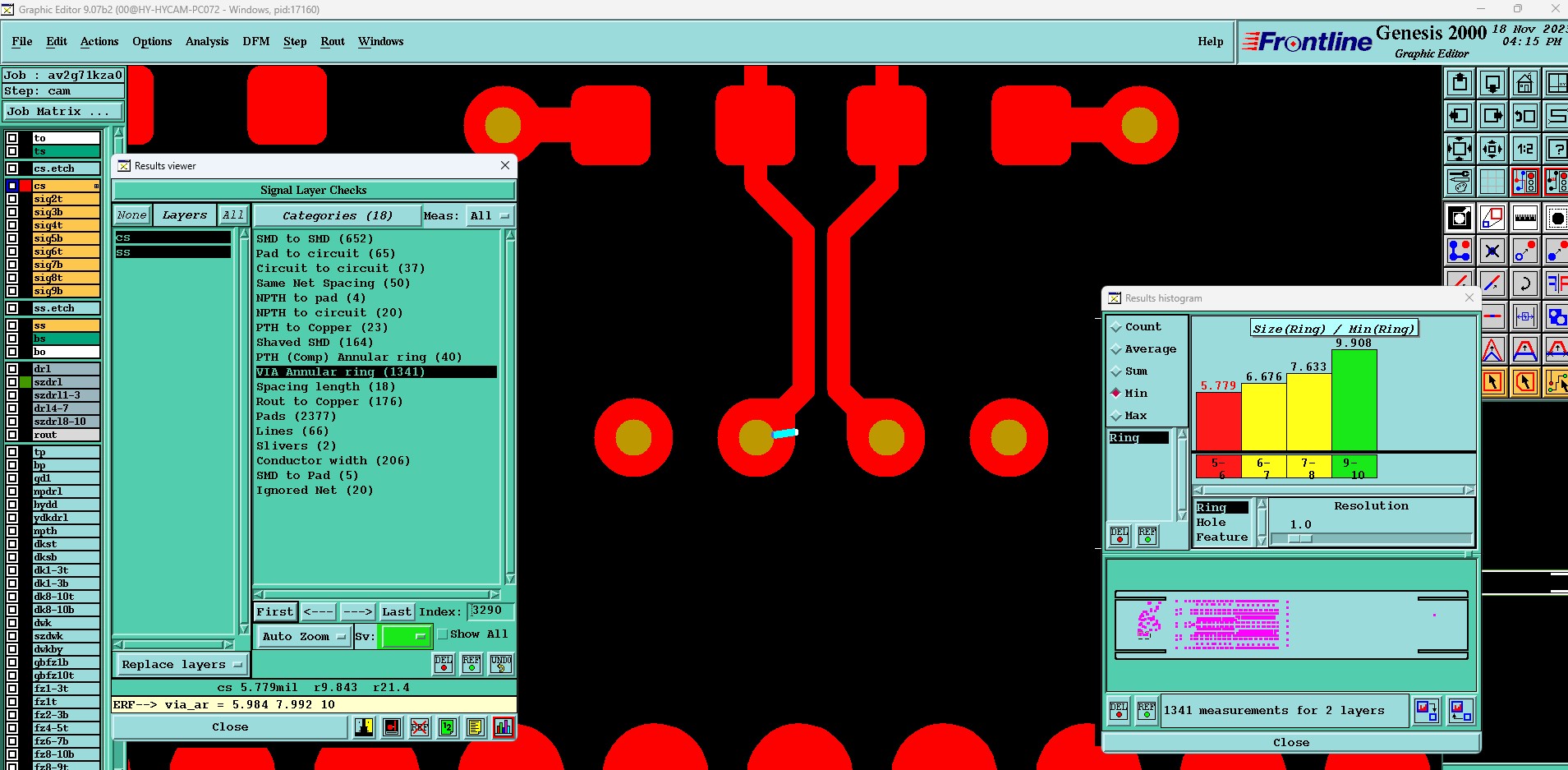Click the crossed-out REF icon

(x=420, y=726)
